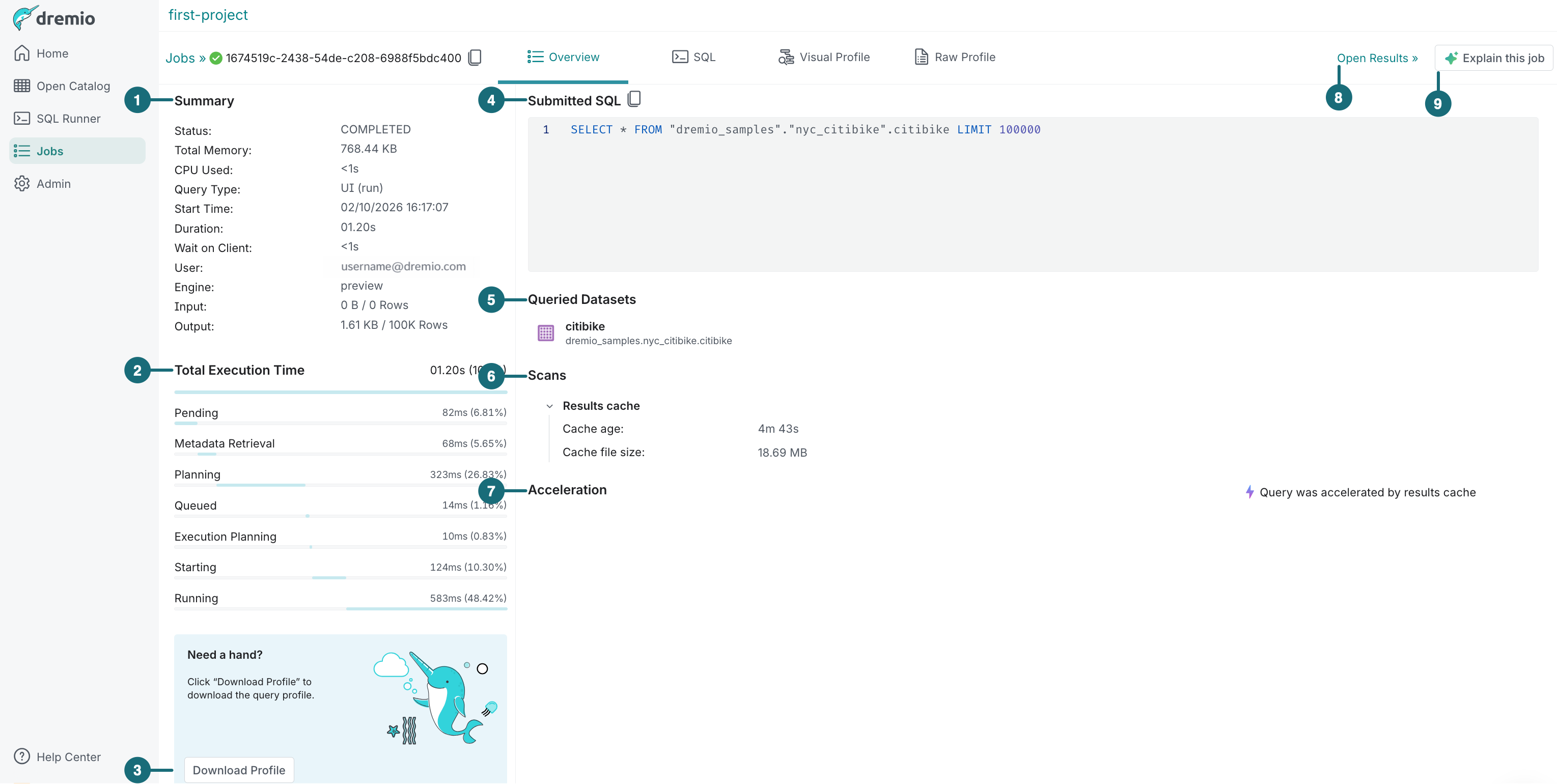
Task: Open Admin settings via the gear icon
Action: (x=22, y=183)
